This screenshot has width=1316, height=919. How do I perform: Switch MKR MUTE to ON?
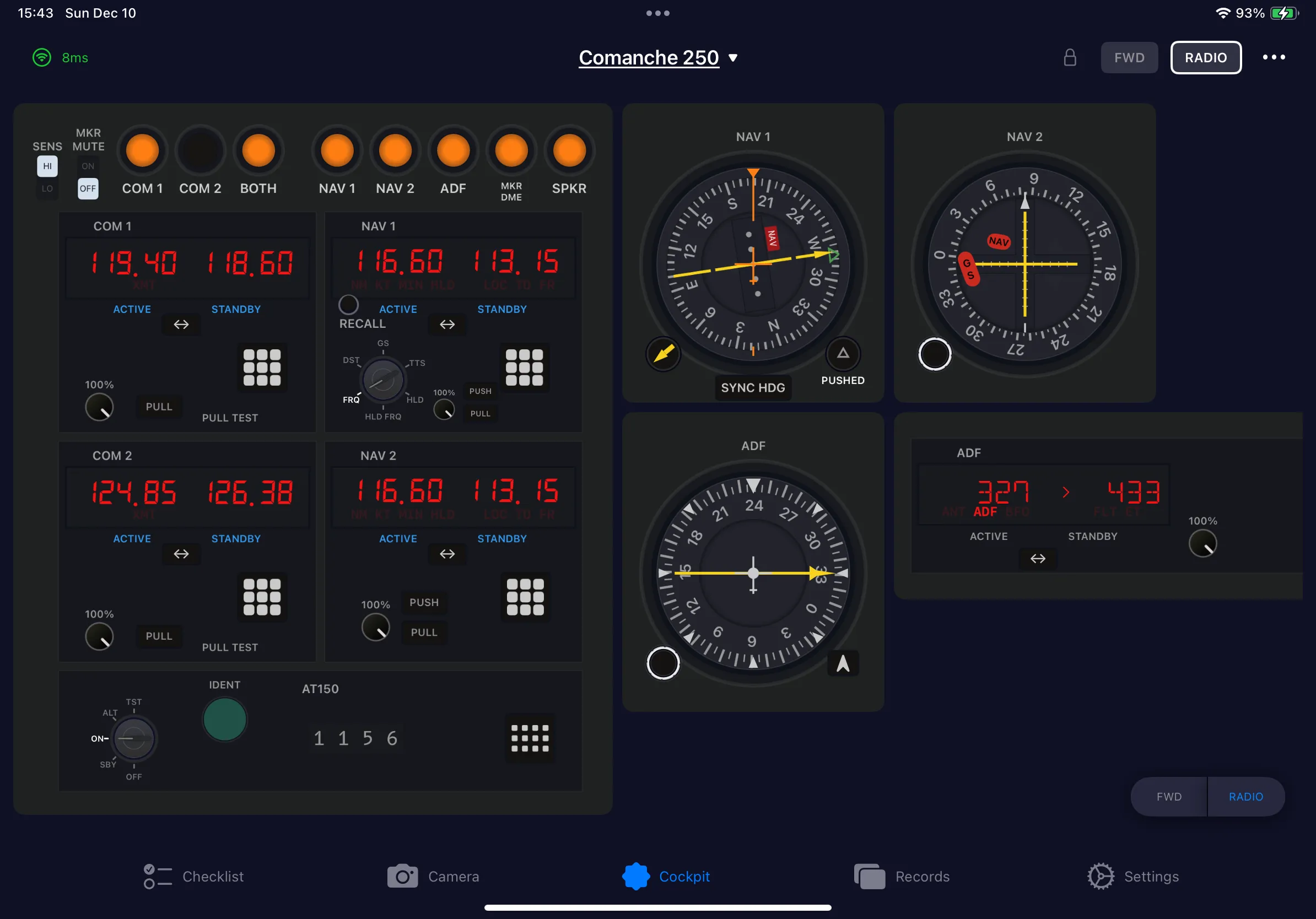click(x=88, y=166)
